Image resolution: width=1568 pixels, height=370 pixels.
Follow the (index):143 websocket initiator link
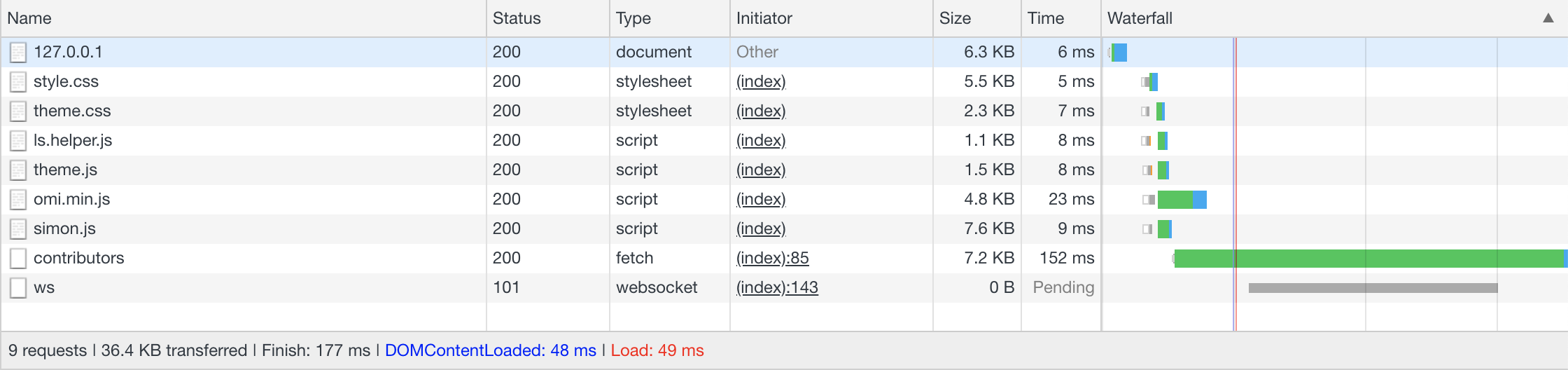point(777,288)
